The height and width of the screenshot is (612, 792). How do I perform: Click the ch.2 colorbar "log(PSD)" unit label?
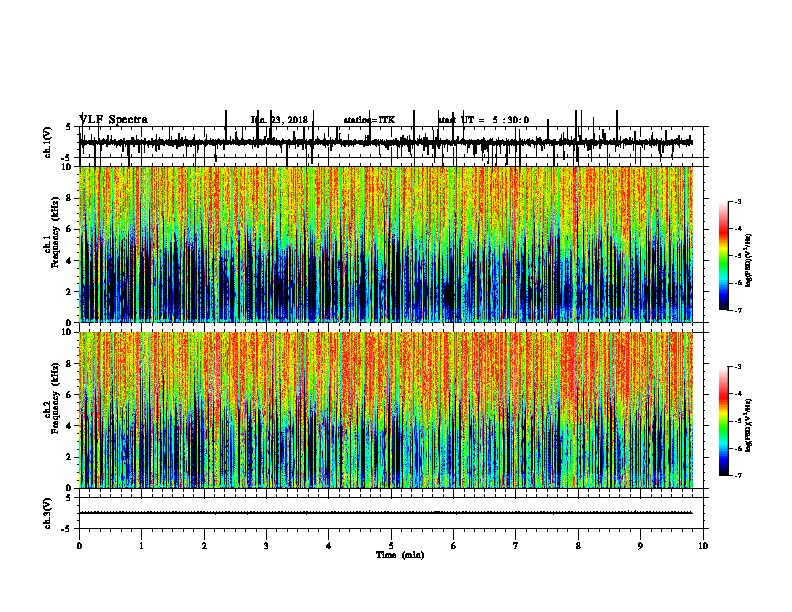coord(748,426)
